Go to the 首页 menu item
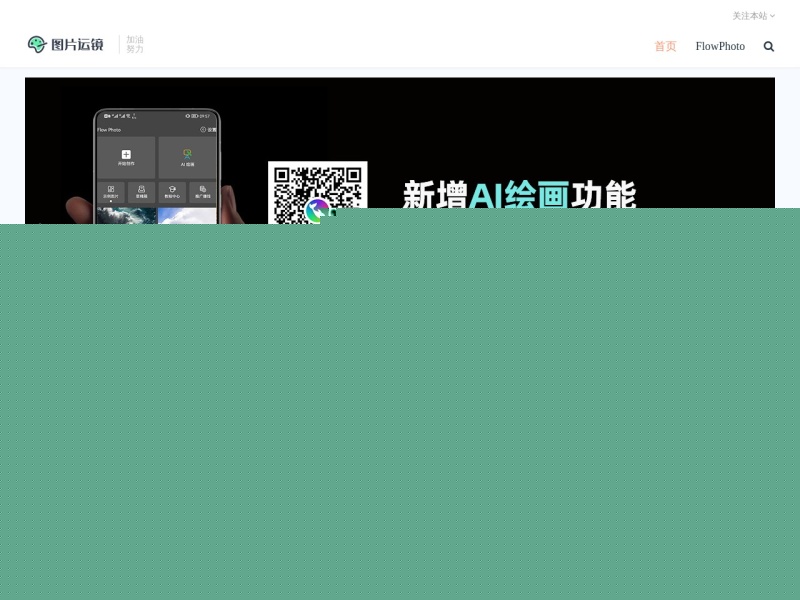 (665, 46)
